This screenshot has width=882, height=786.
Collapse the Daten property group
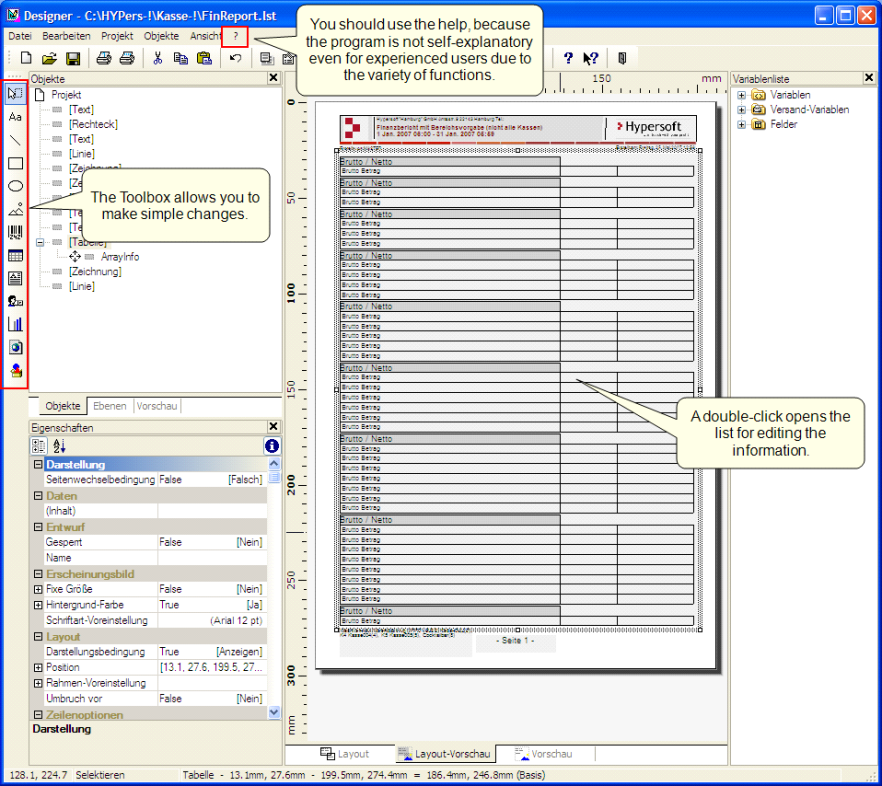[x=38, y=496]
